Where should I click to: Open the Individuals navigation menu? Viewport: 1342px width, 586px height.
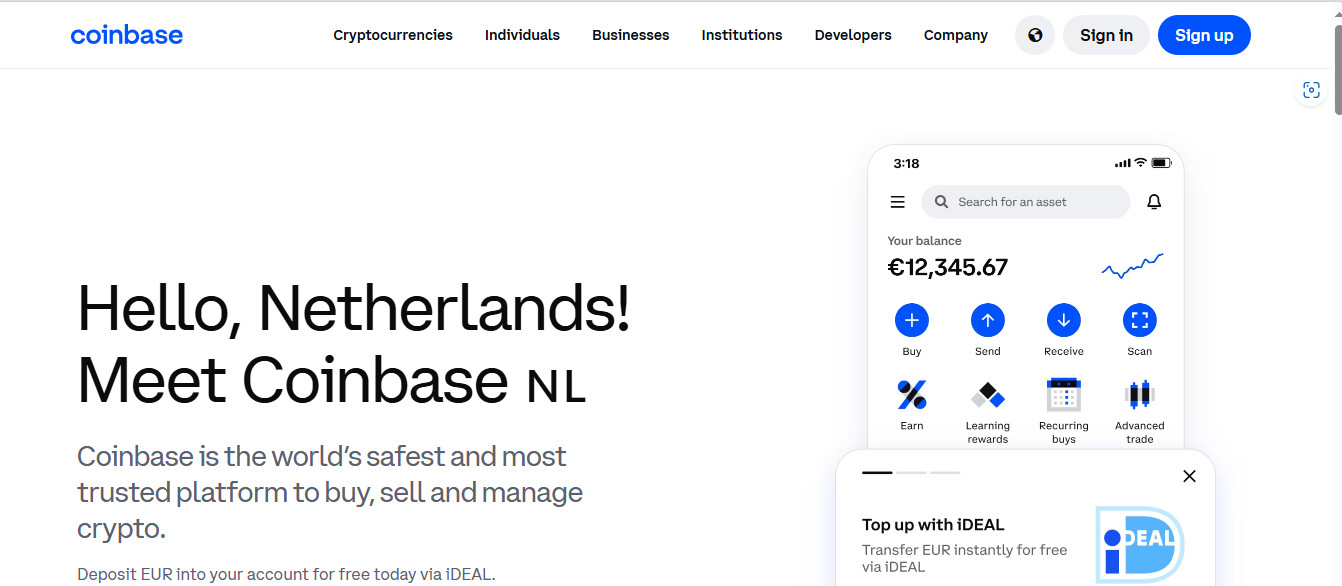tap(522, 35)
